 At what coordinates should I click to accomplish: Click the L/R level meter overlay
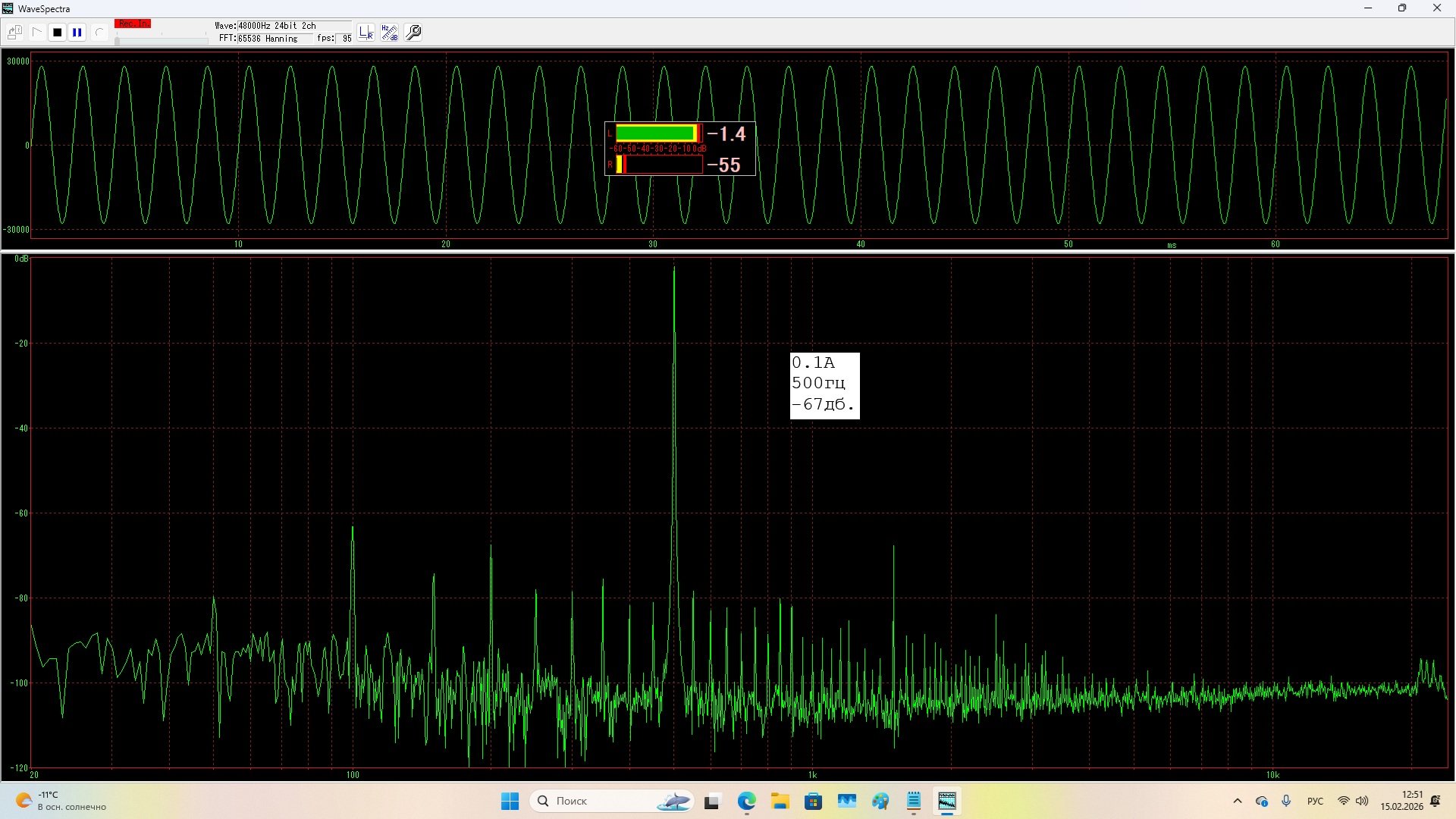point(679,149)
